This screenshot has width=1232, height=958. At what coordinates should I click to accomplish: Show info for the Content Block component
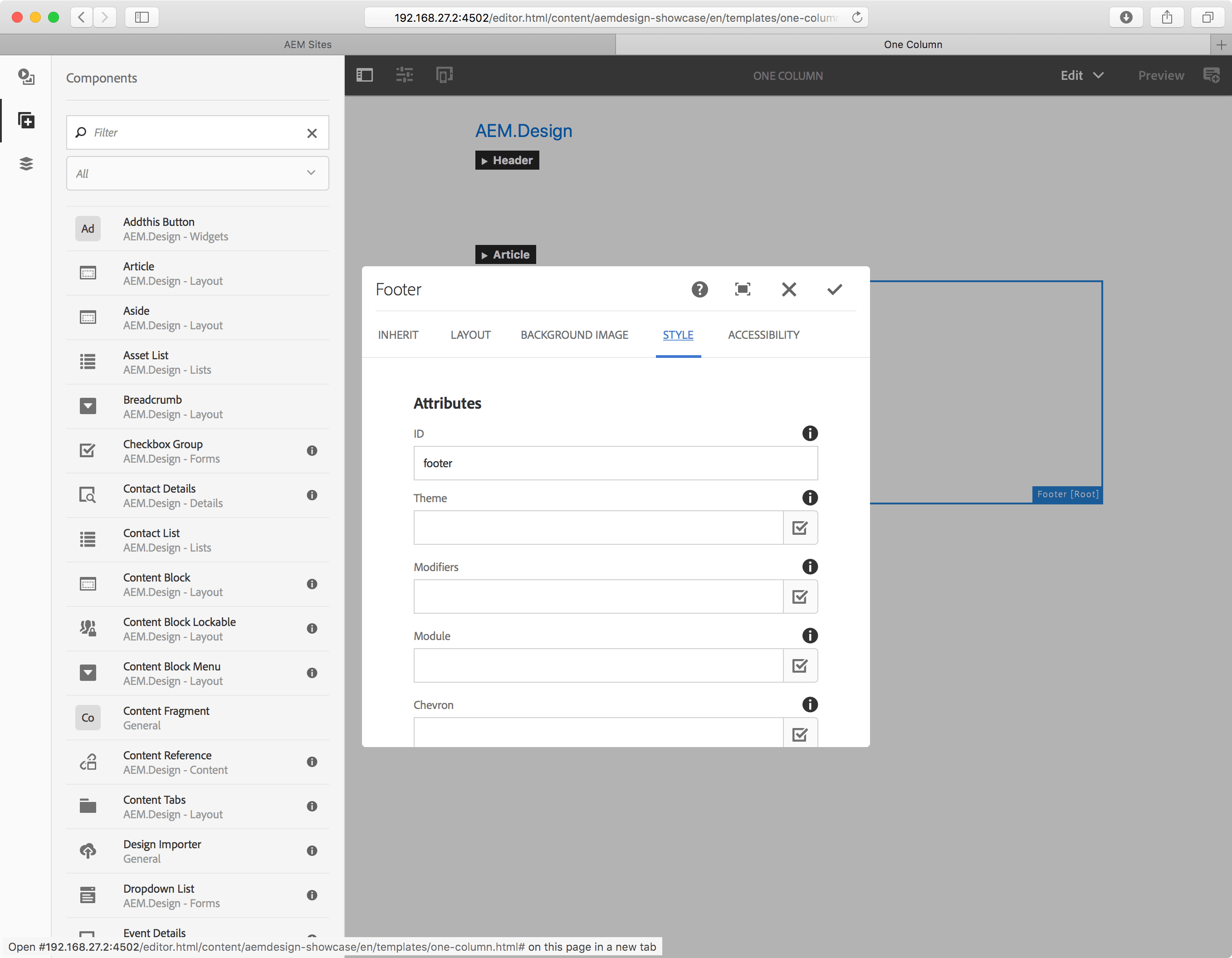click(312, 585)
